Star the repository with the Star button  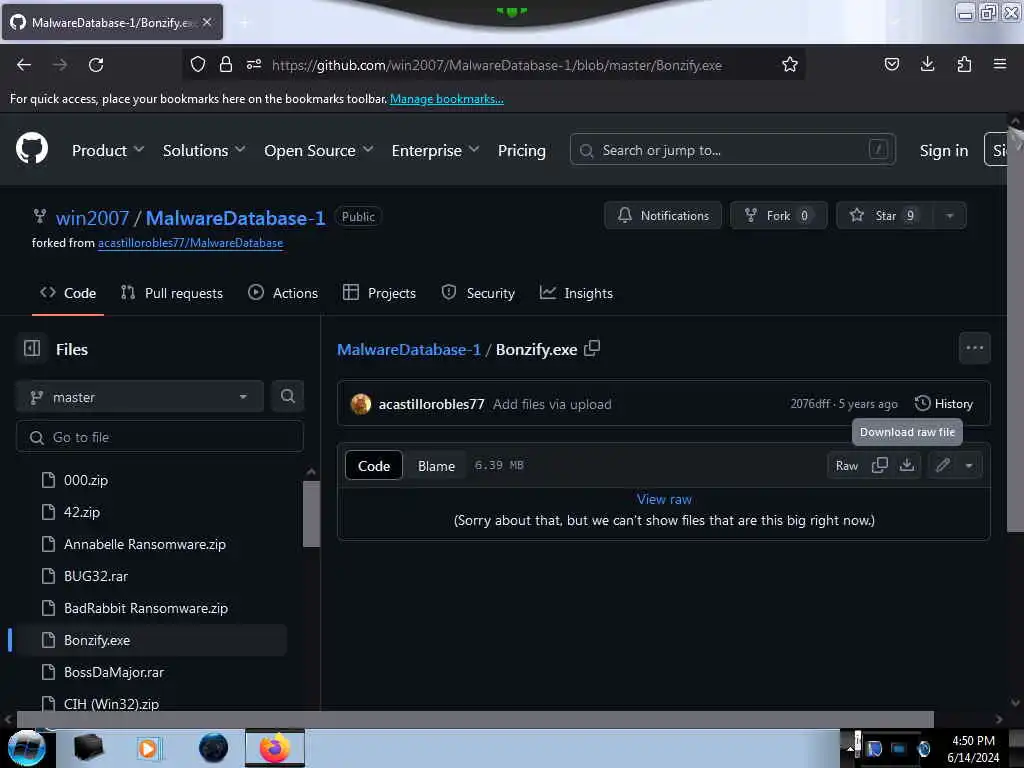tap(885, 216)
